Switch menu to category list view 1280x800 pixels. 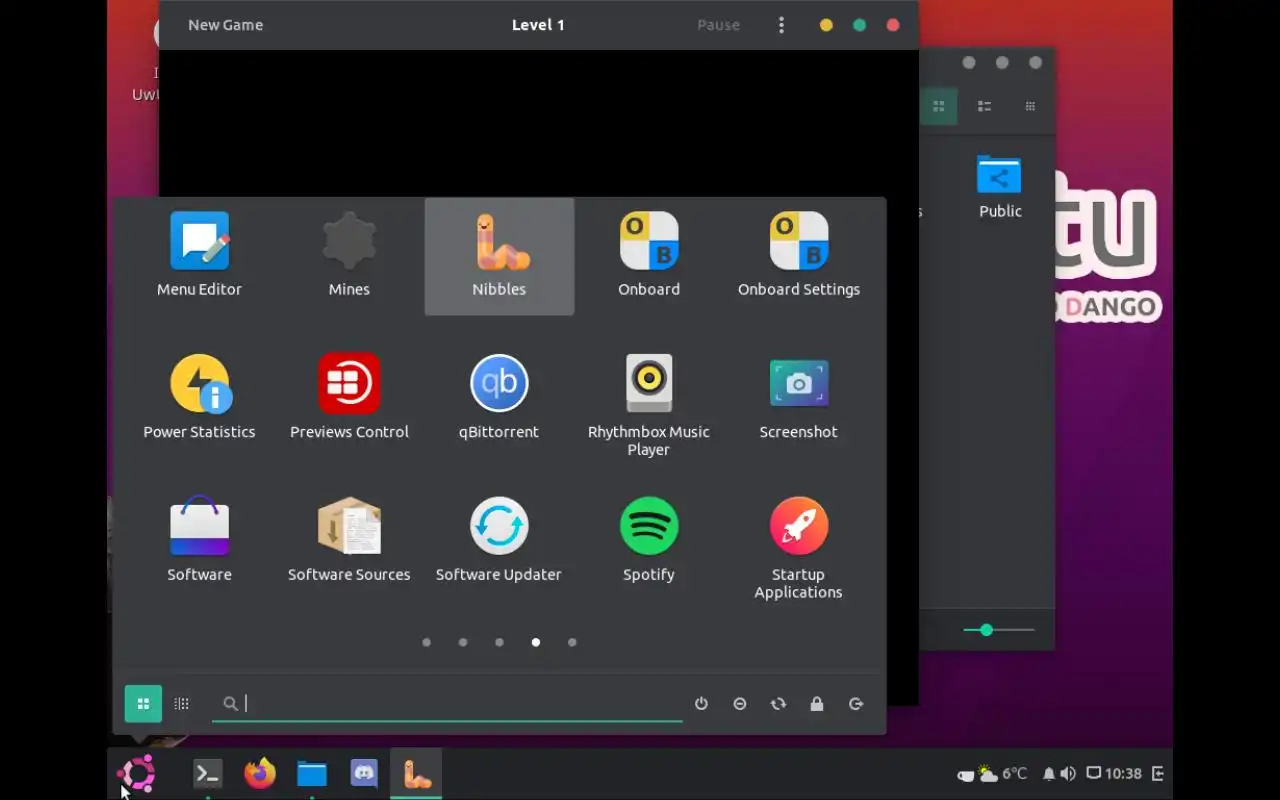coord(181,704)
